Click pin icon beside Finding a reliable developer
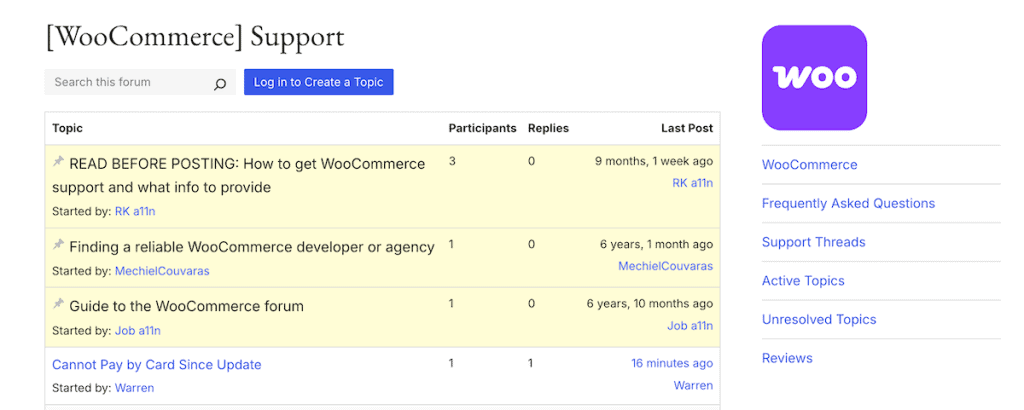 [58, 245]
